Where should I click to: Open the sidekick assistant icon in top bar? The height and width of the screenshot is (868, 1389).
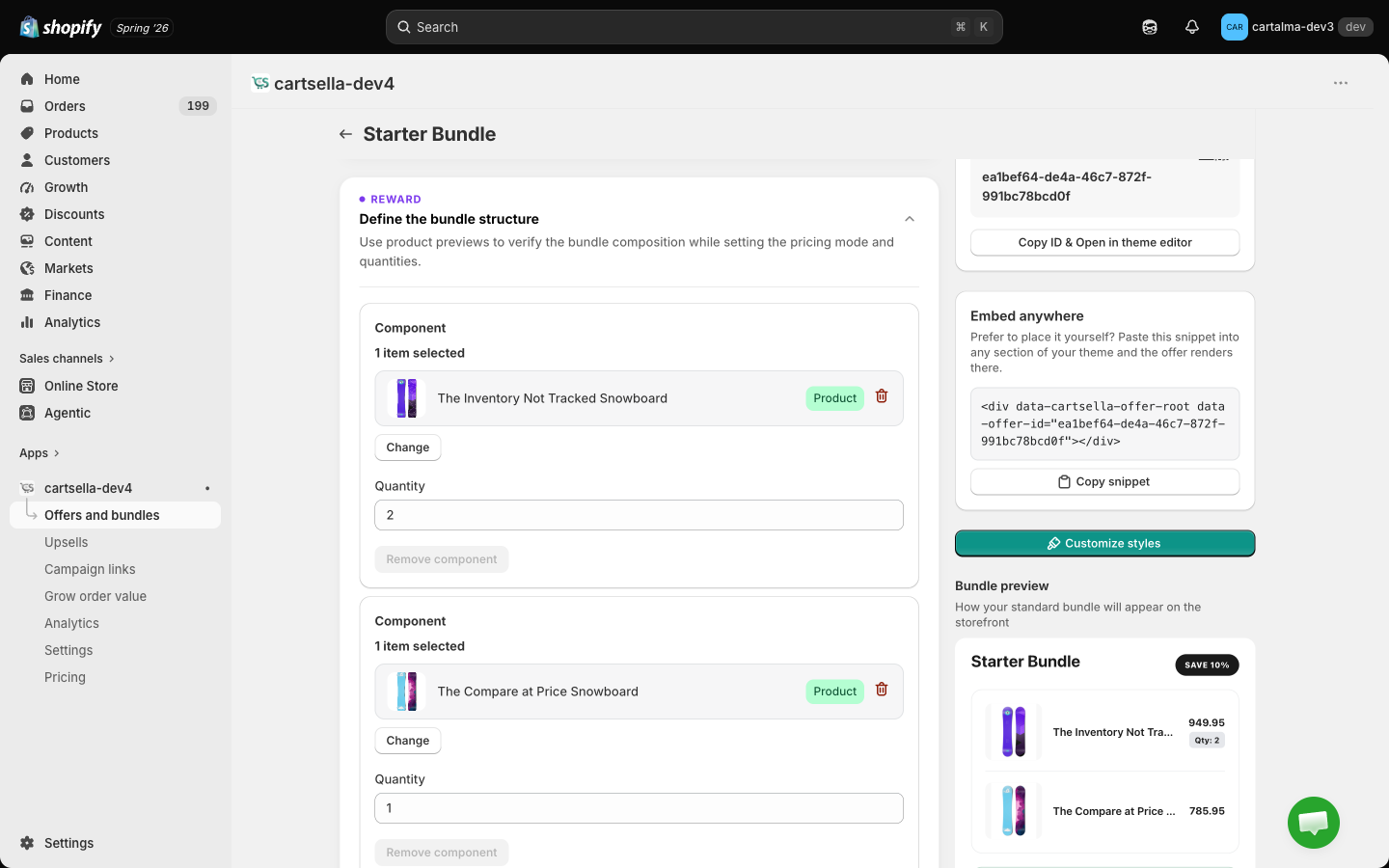point(1150,27)
